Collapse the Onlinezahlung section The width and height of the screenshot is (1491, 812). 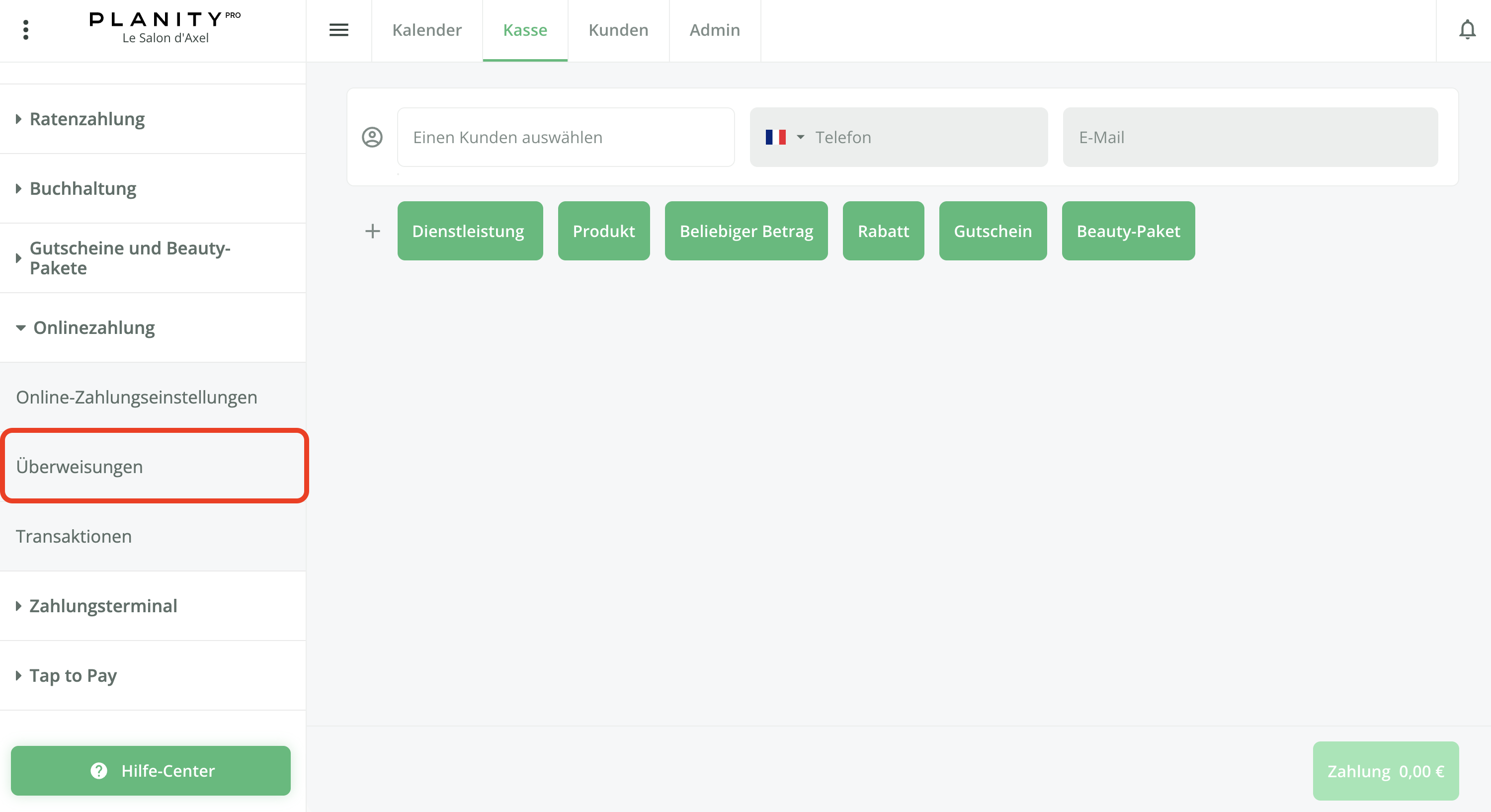pos(94,327)
